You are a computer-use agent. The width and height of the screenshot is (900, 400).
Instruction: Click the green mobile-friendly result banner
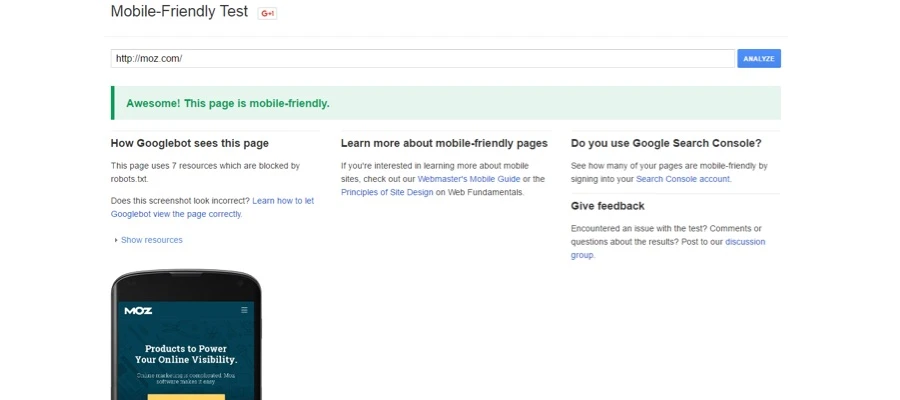click(445, 103)
